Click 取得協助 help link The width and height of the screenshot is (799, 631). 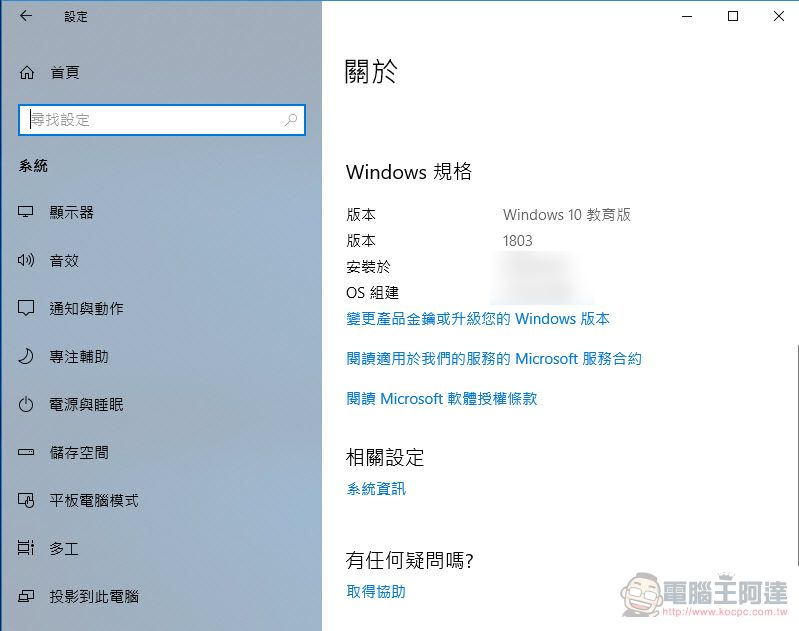coord(376,592)
